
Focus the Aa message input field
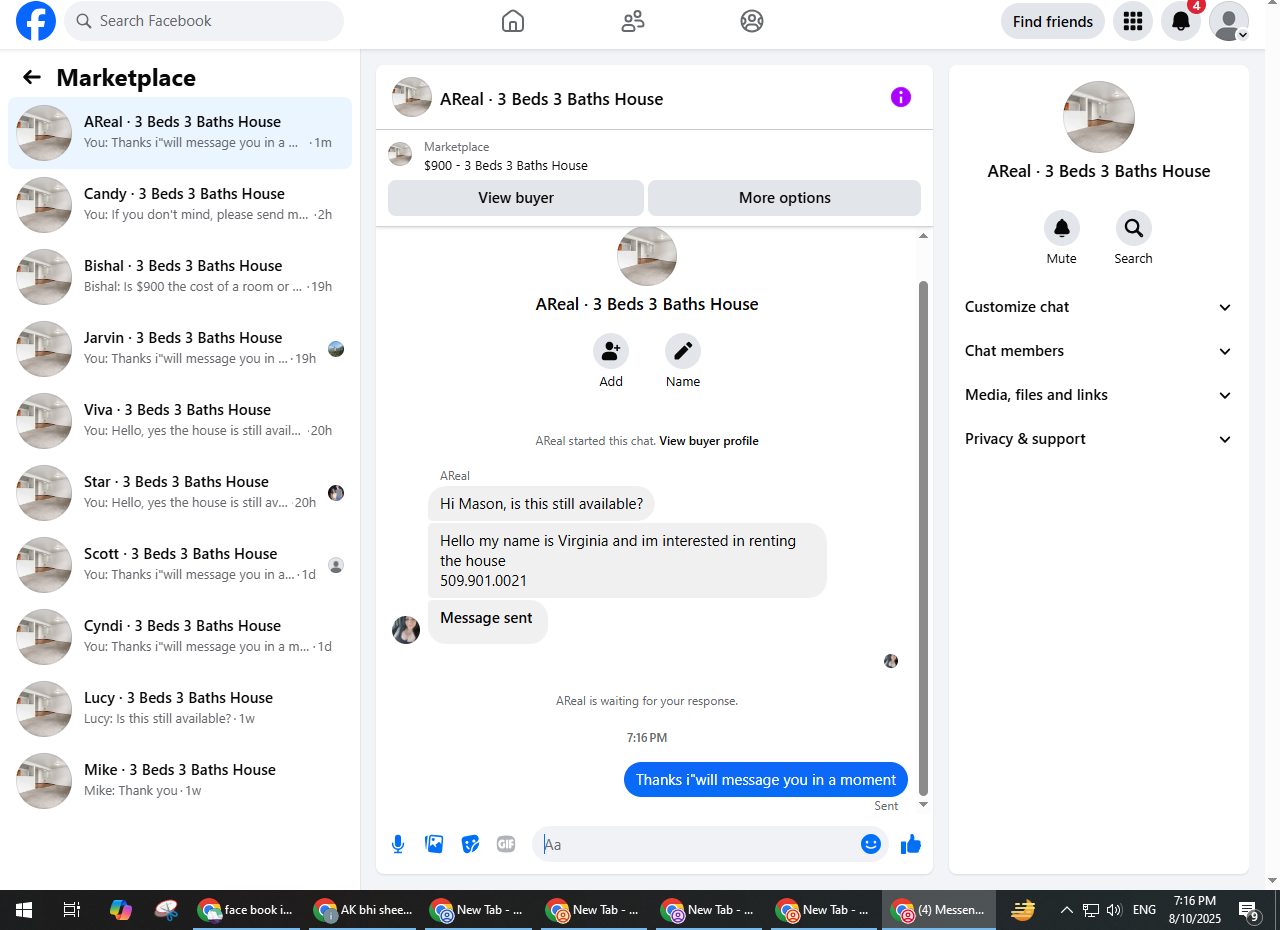coord(697,844)
